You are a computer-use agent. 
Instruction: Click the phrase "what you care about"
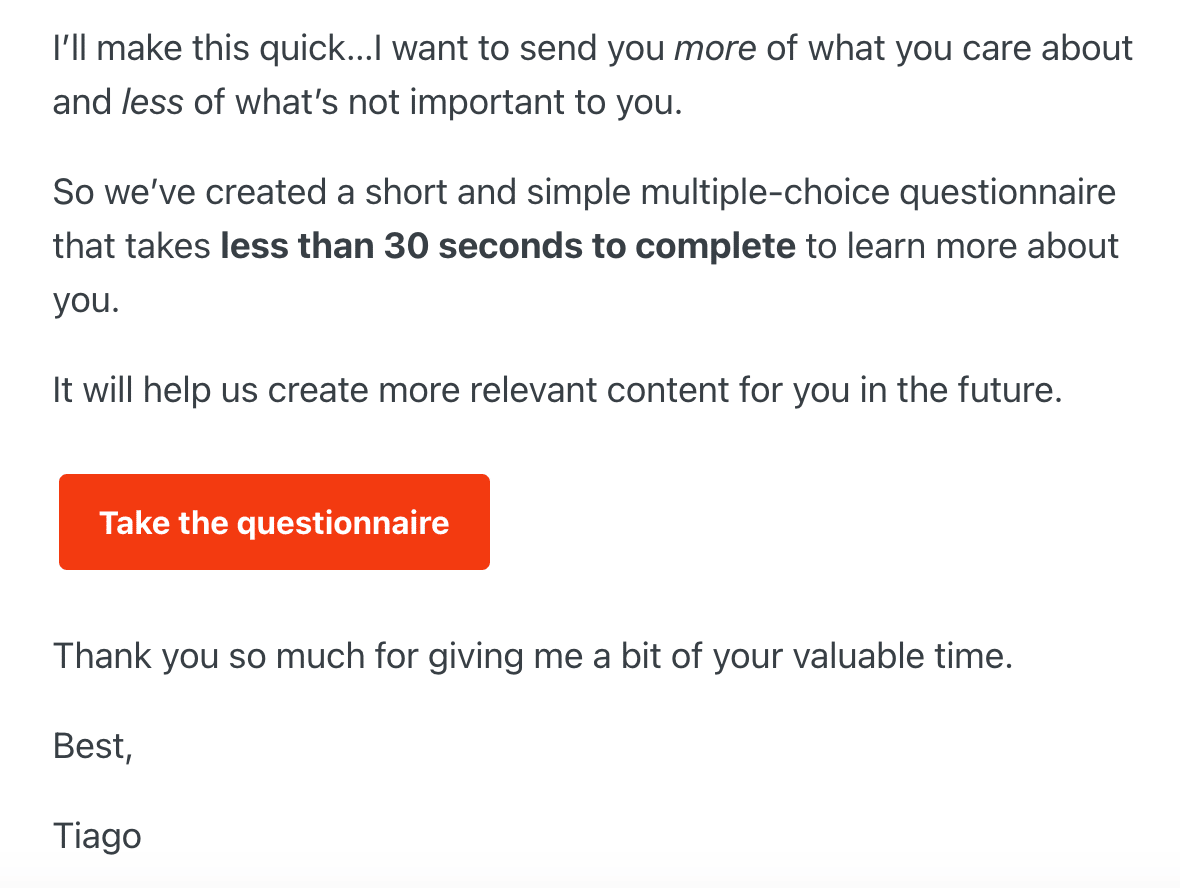point(970,49)
